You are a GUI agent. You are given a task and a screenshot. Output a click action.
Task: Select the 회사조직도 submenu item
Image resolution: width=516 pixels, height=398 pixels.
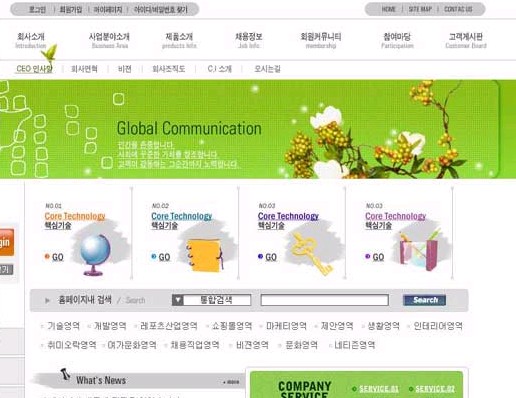[169, 69]
